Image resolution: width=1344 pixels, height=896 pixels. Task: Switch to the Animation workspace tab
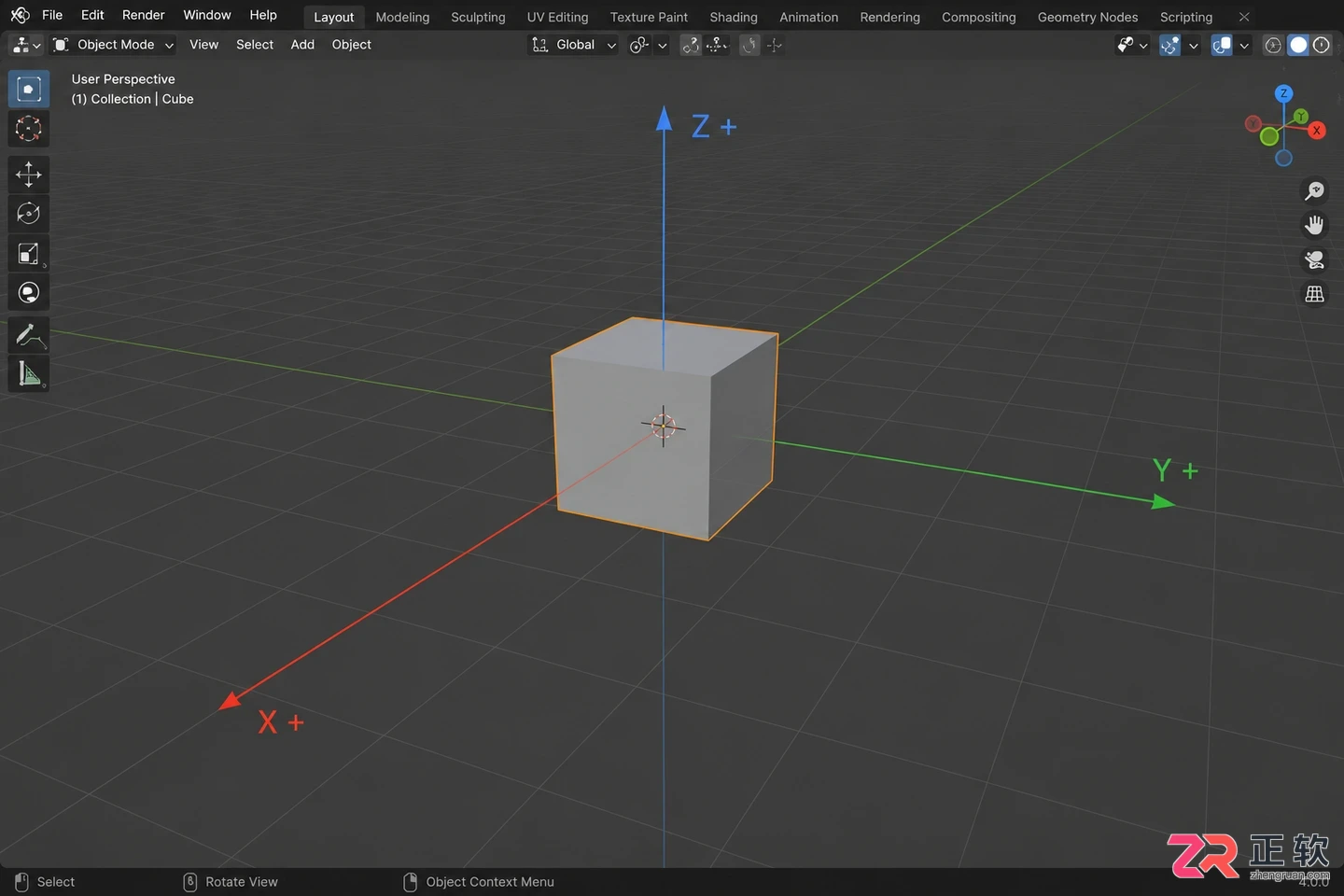[808, 17]
